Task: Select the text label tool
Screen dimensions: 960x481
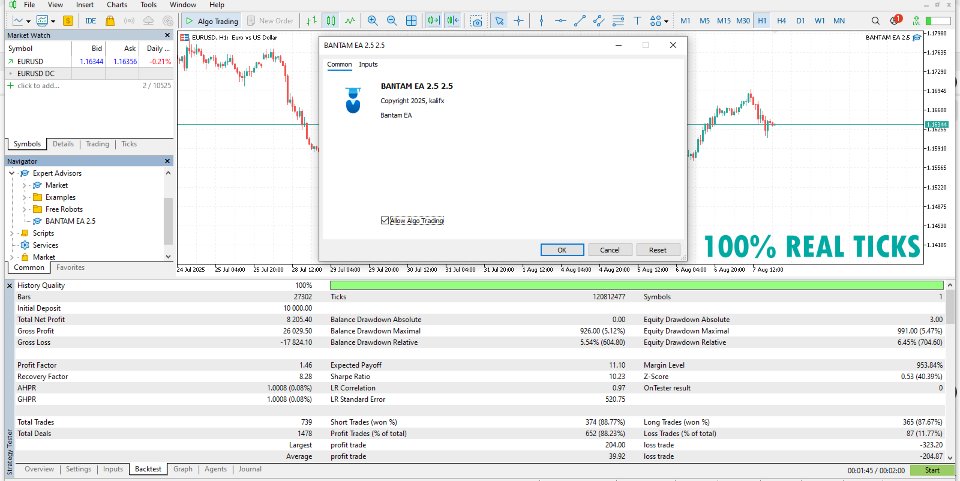Action: click(x=637, y=21)
